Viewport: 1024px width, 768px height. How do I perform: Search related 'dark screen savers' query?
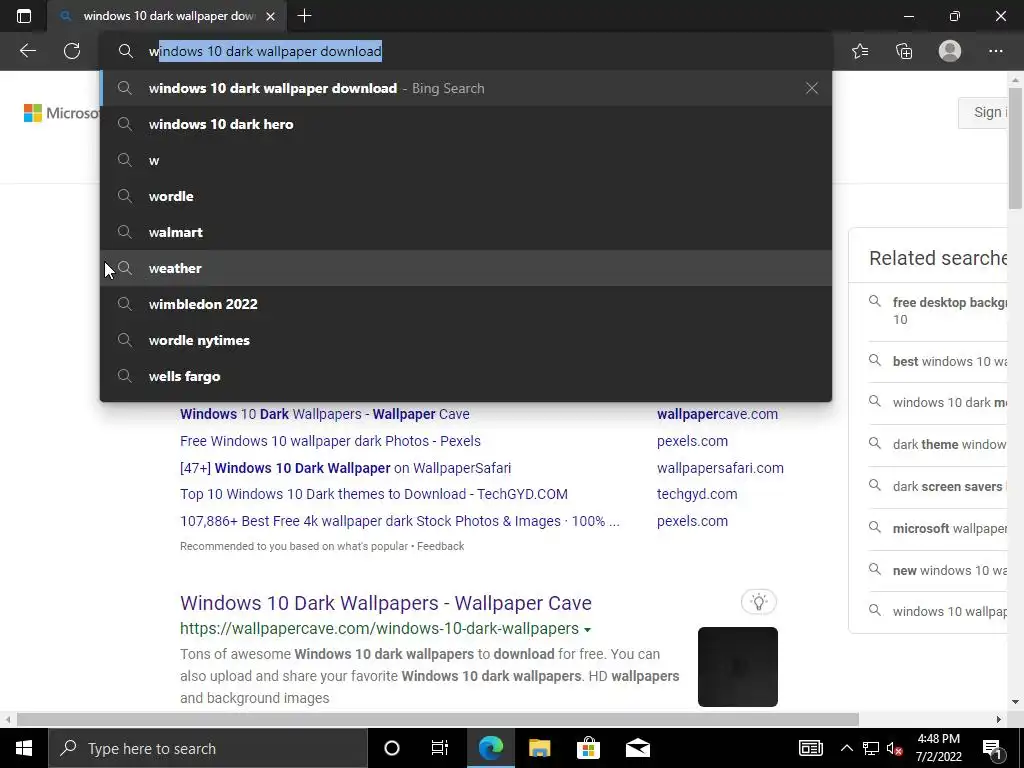pos(938,486)
